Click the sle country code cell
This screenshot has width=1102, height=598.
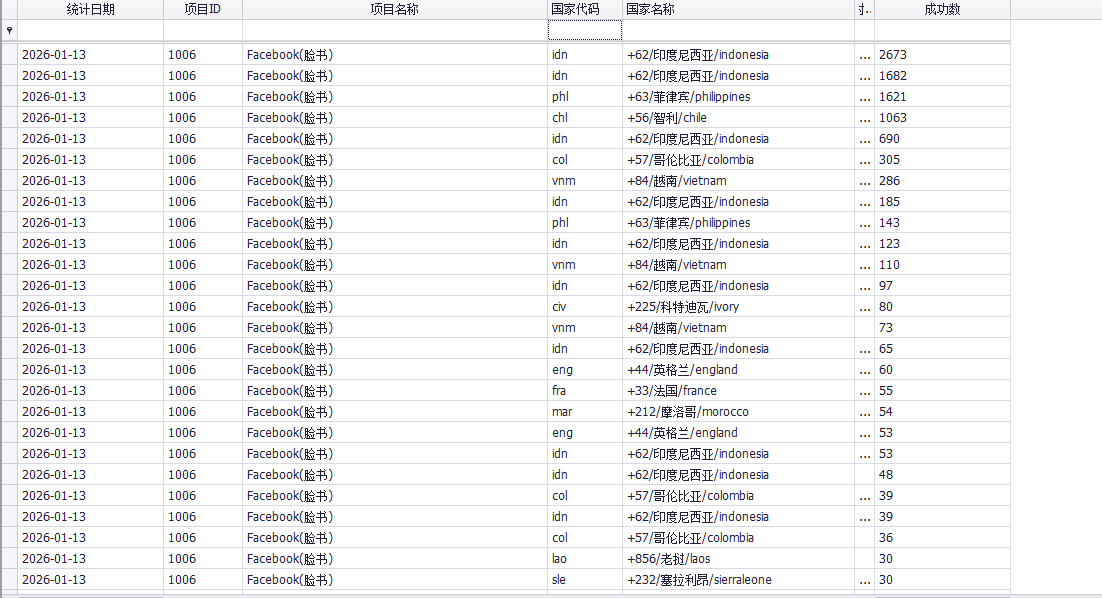585,580
